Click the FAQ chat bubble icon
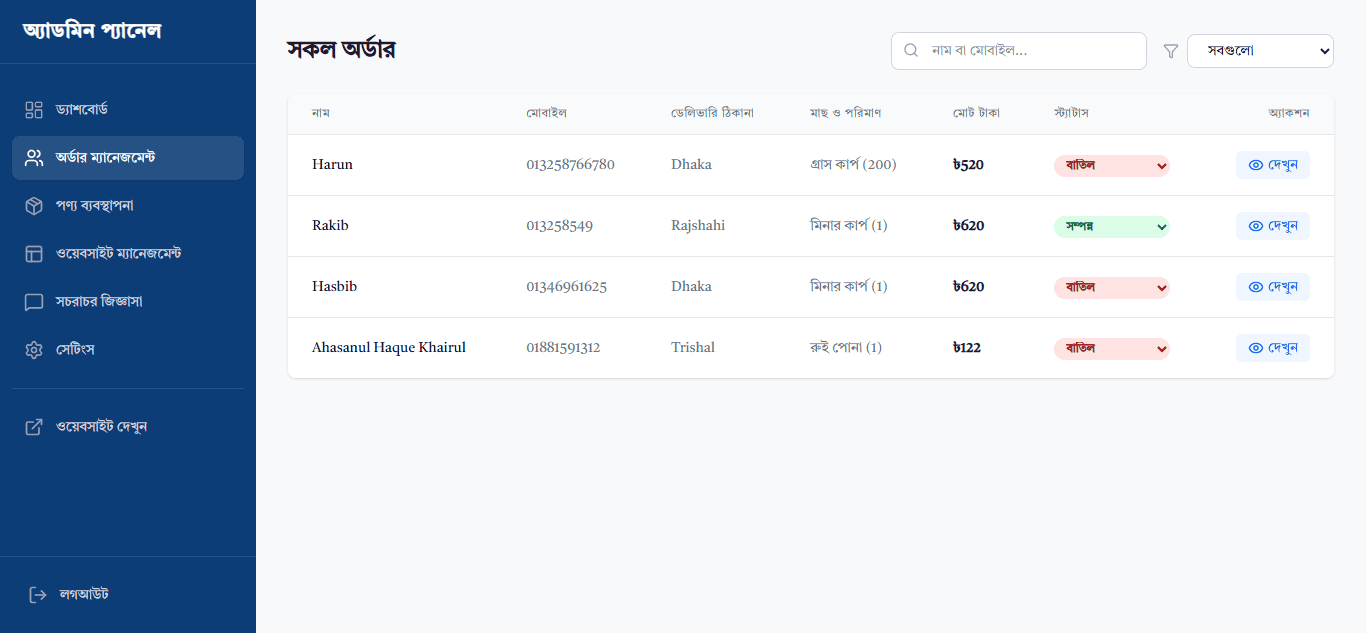Image resolution: width=1366 pixels, height=633 pixels. coord(34,302)
